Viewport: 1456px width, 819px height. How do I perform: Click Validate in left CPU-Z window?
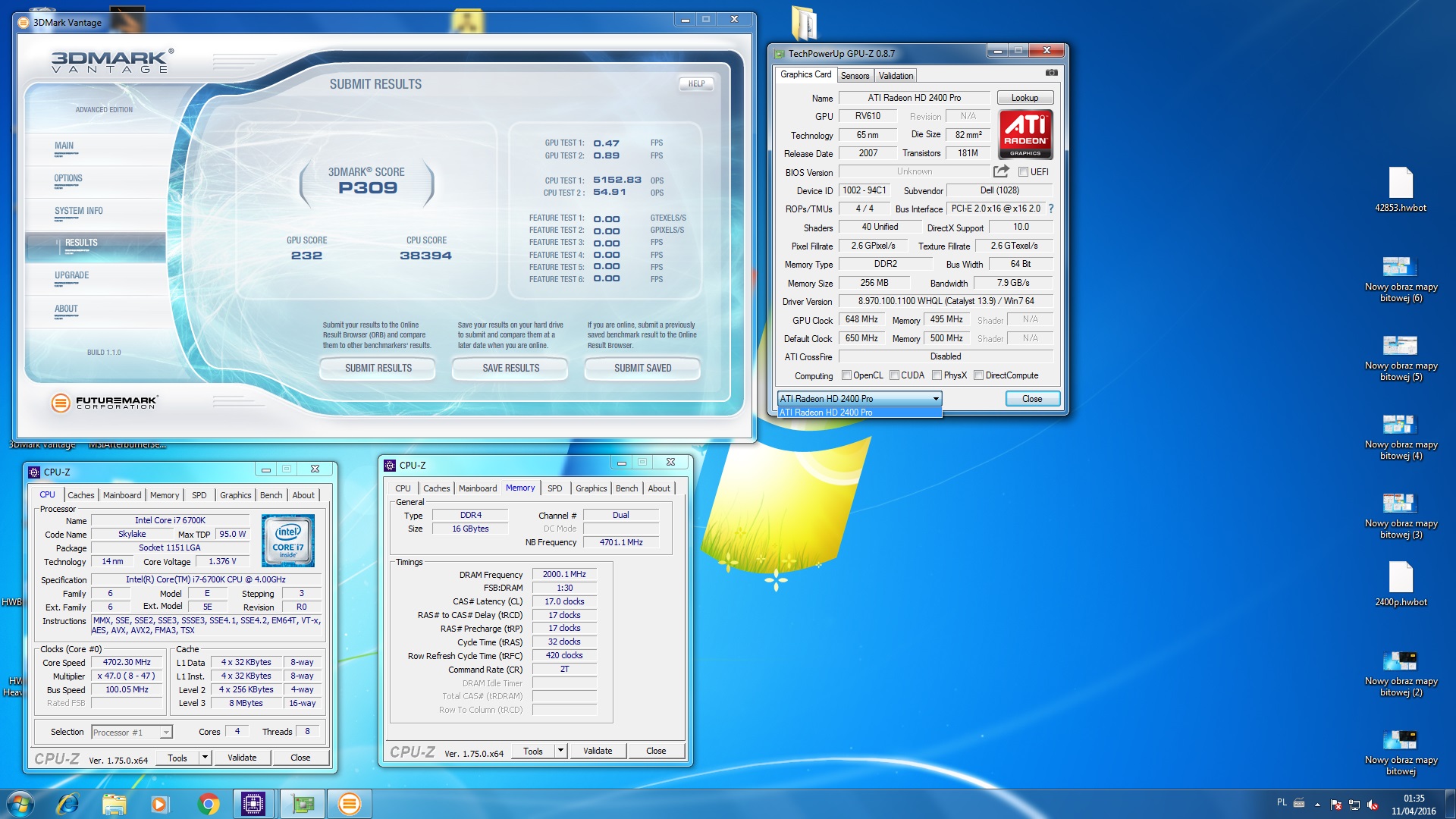242,758
